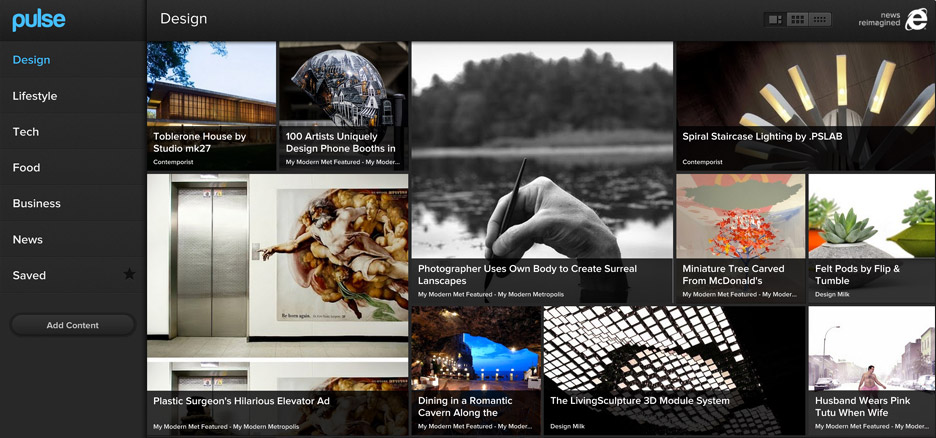Switch to the medium grid layout view
Screen dimensions: 936x438
point(797,19)
